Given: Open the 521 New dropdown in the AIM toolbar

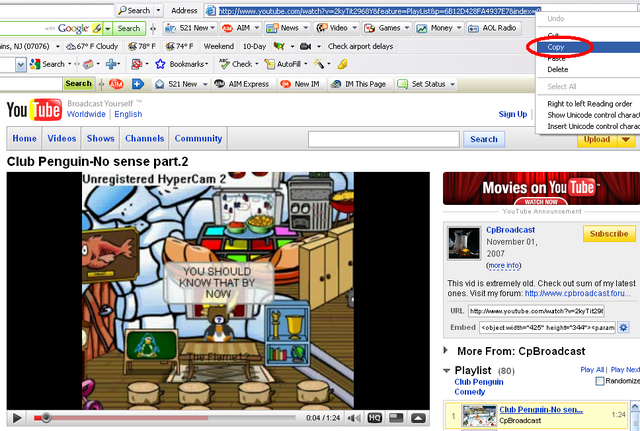Looking at the screenshot, I should 205,84.
